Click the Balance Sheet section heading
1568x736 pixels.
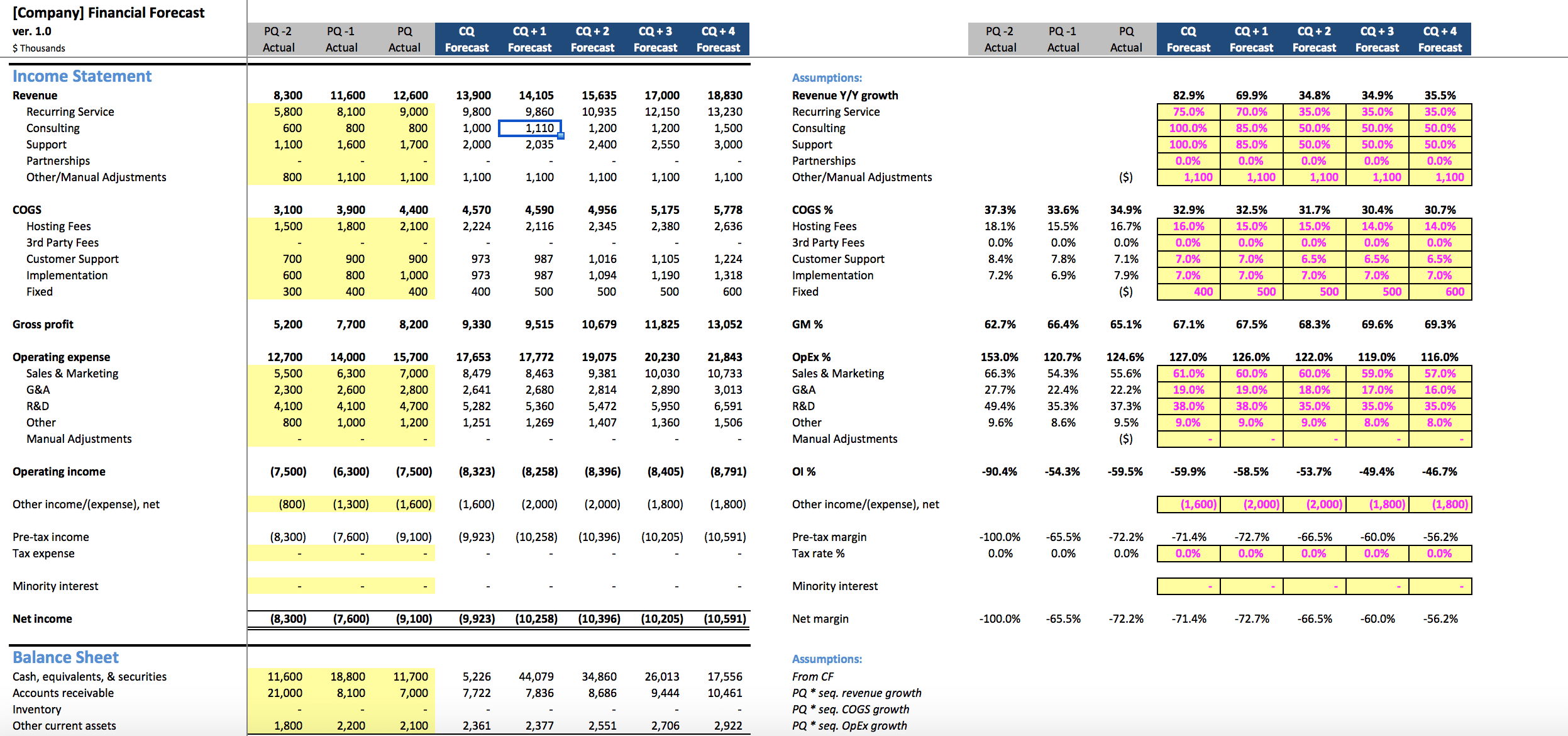(x=65, y=657)
